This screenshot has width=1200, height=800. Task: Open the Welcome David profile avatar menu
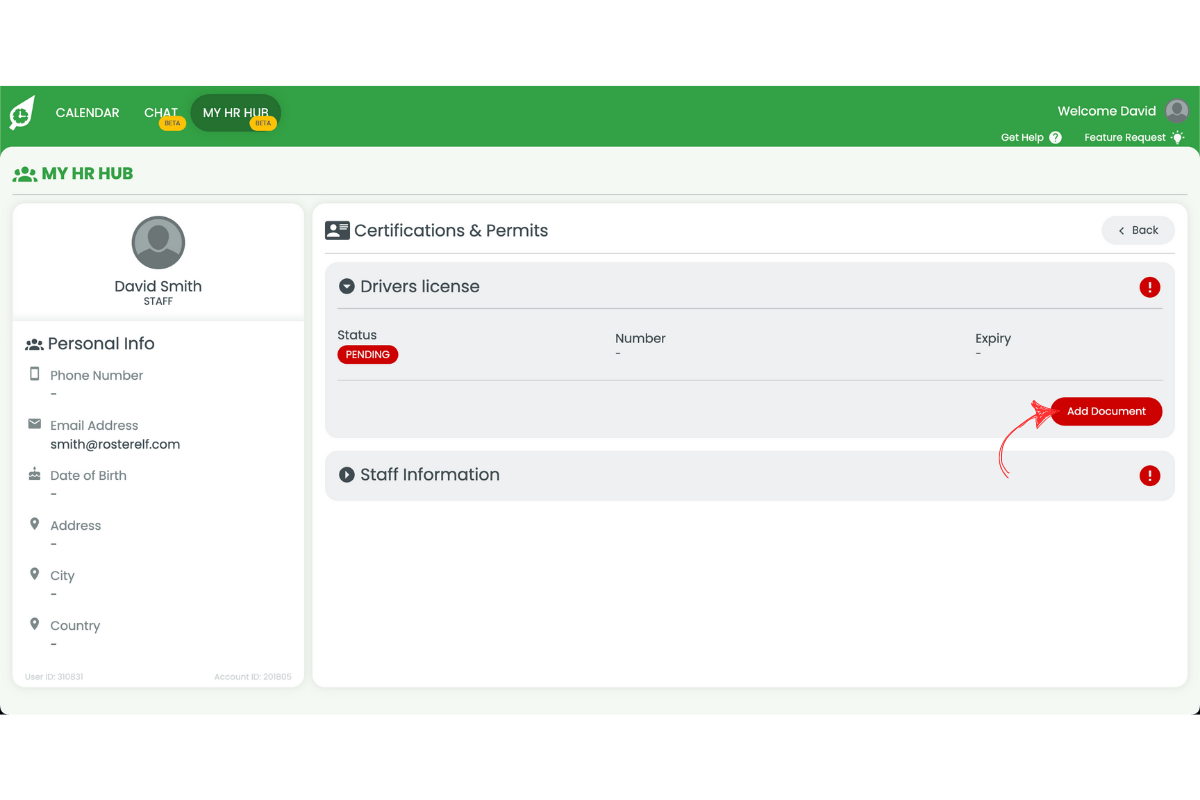(1175, 111)
